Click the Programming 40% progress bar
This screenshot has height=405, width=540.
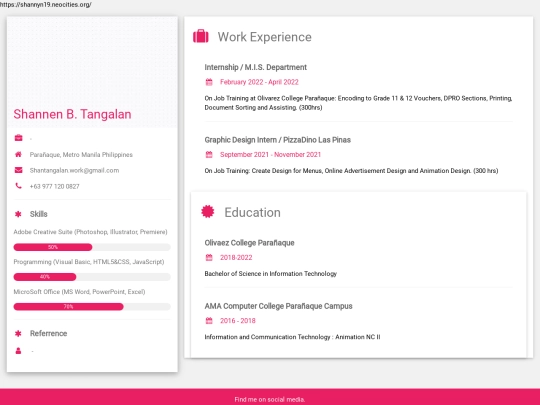pyautogui.click(x=92, y=277)
